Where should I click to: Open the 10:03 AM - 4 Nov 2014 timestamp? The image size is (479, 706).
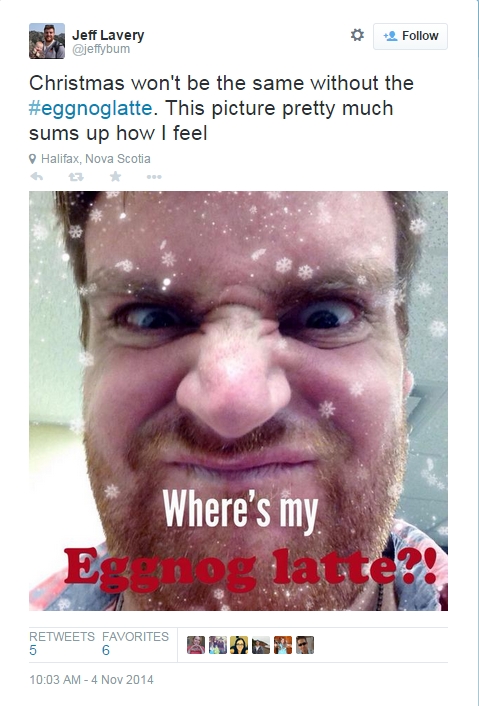coord(91,679)
